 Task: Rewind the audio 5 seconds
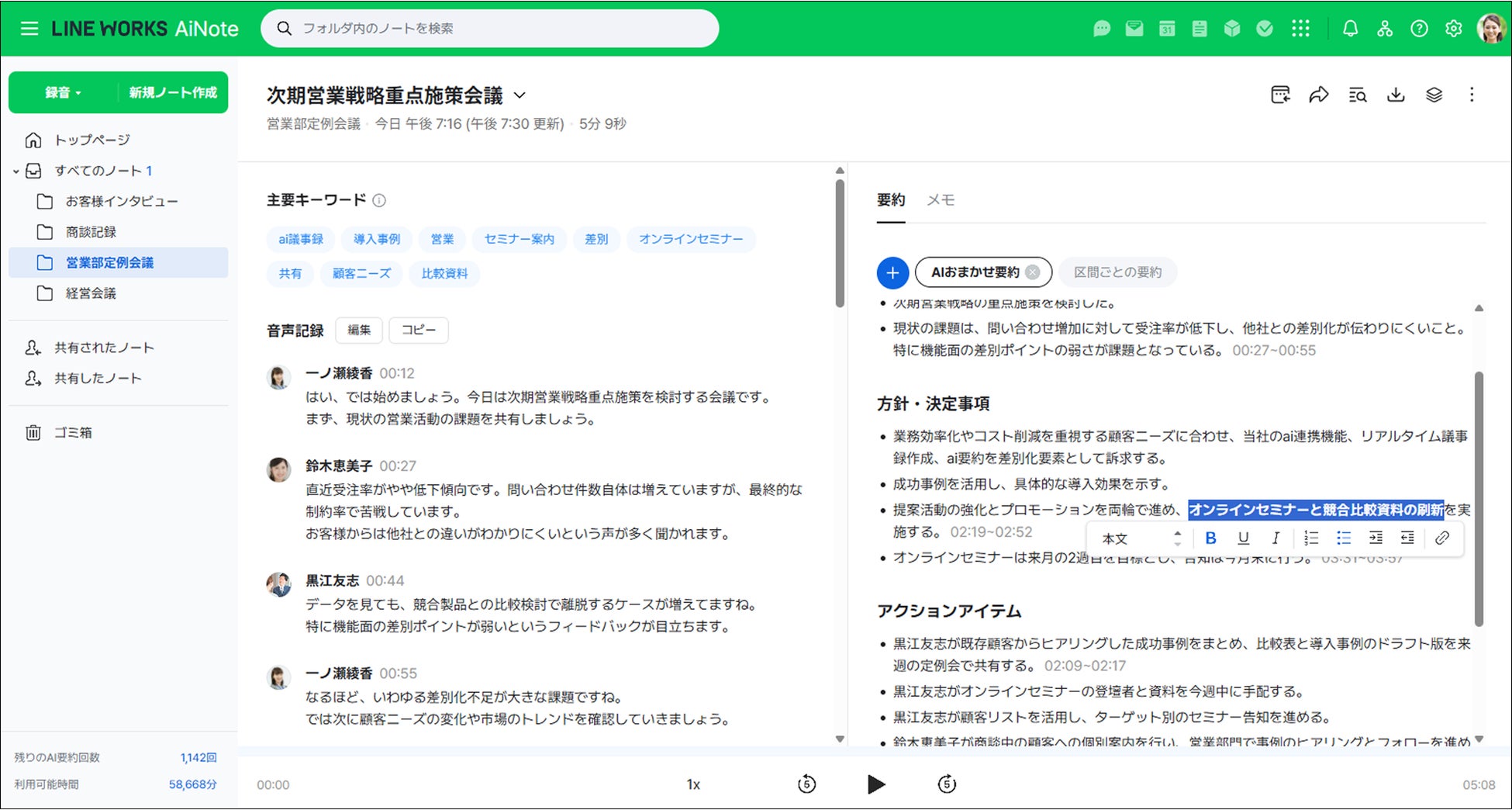pyautogui.click(x=806, y=784)
